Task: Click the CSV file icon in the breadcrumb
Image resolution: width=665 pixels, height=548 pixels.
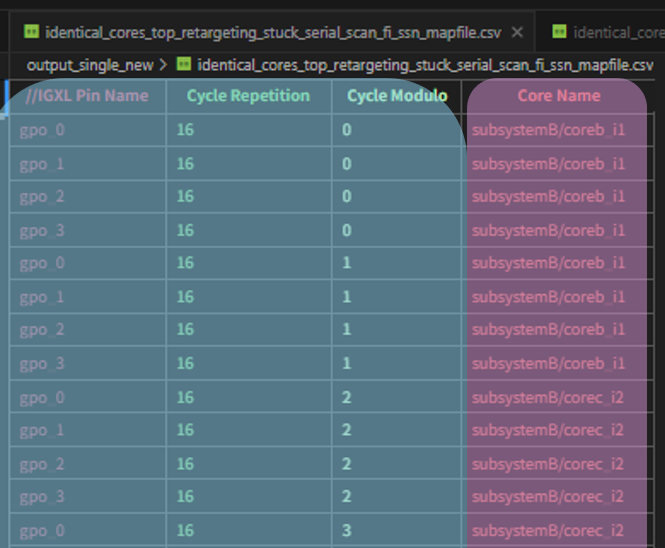Action: pos(184,64)
